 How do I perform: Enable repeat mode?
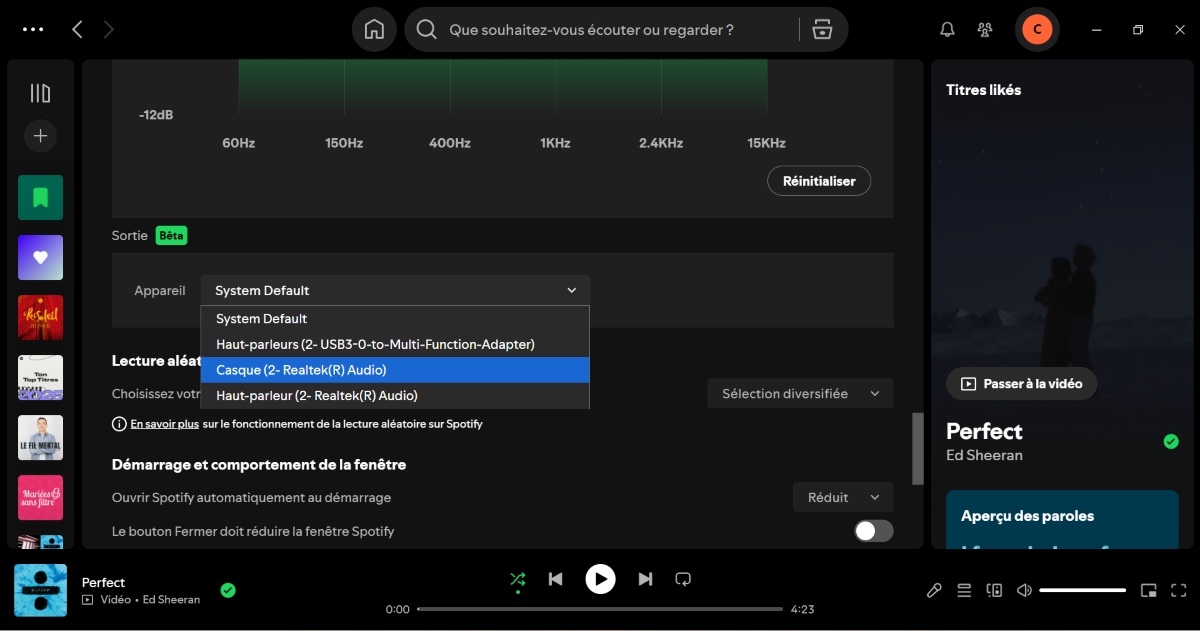[683, 578]
